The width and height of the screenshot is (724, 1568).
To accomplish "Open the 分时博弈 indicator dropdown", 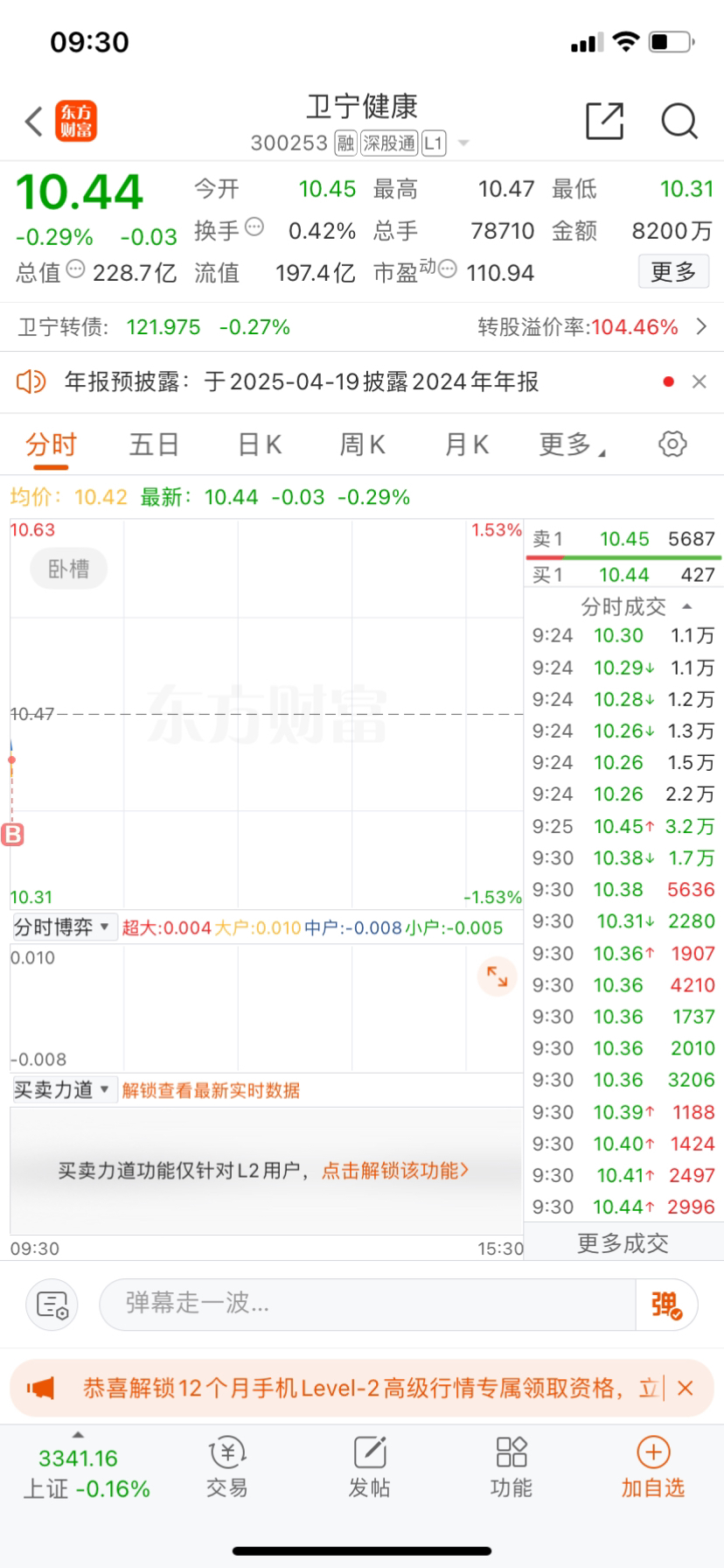I will [x=63, y=927].
